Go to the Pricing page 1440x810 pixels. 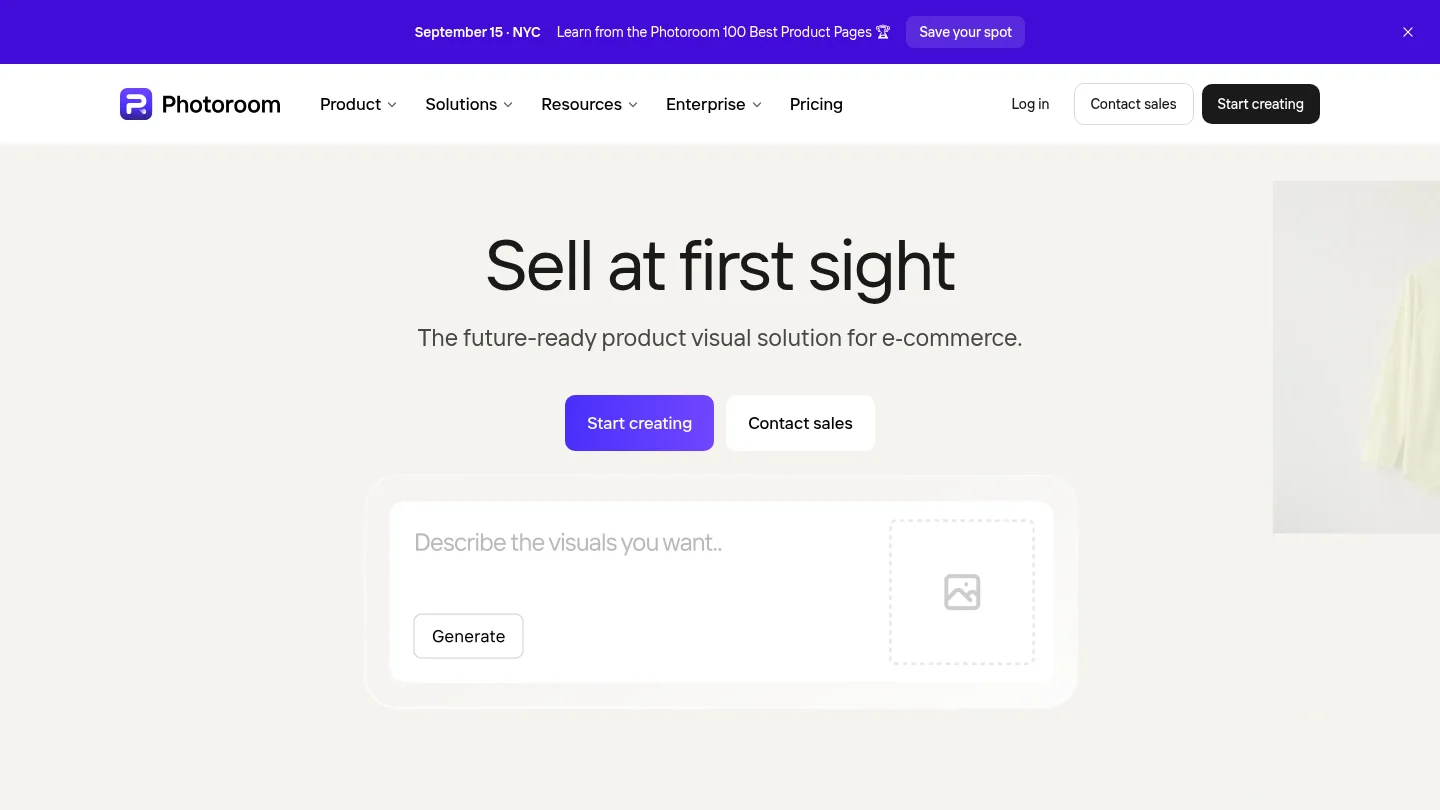pyautogui.click(x=816, y=104)
